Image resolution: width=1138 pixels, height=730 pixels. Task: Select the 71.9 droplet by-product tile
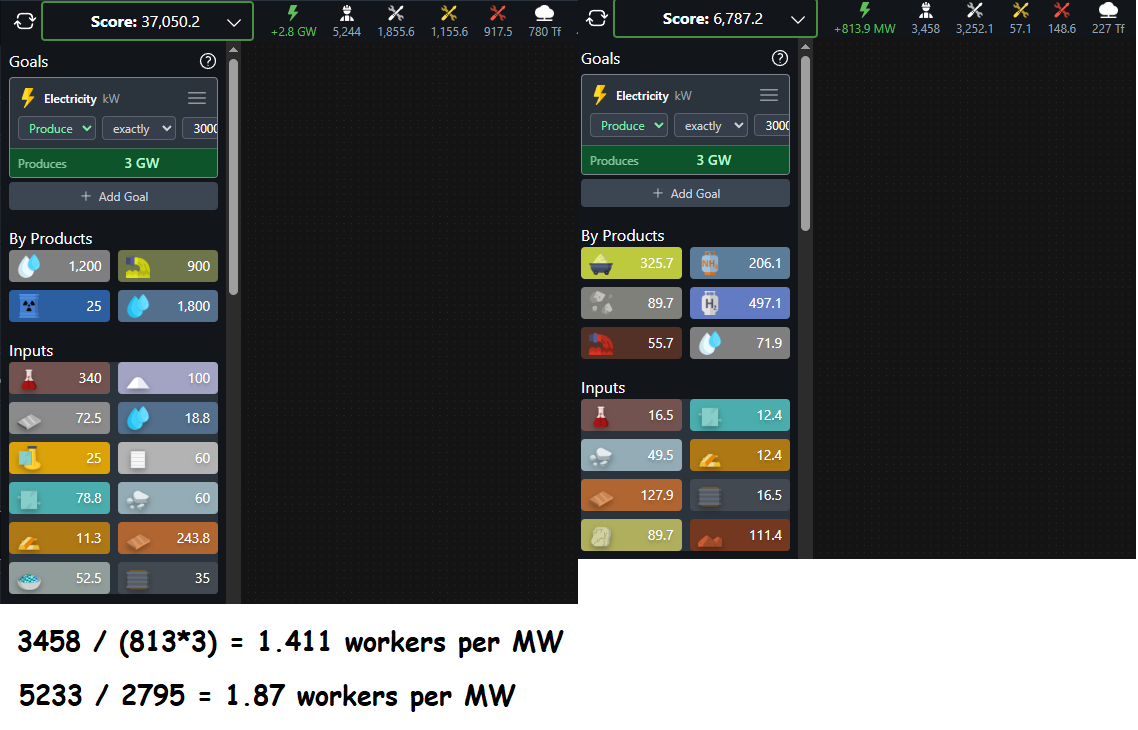click(740, 343)
